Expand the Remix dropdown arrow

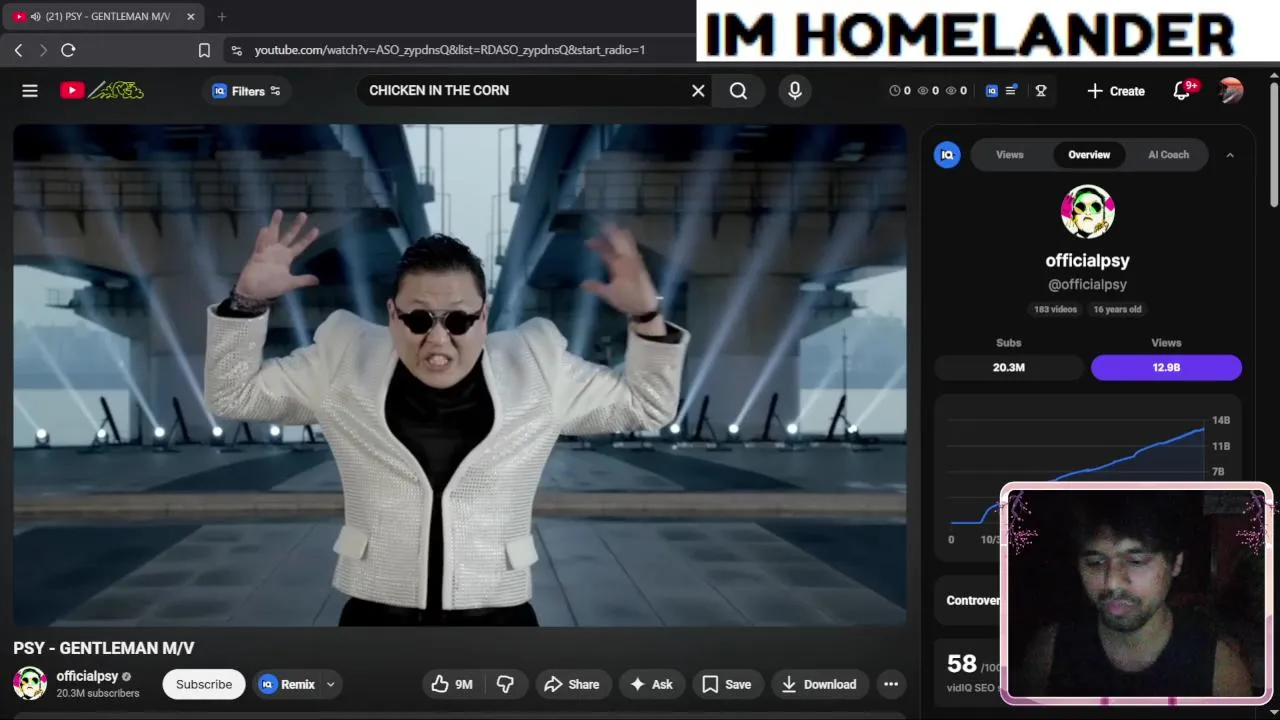330,684
